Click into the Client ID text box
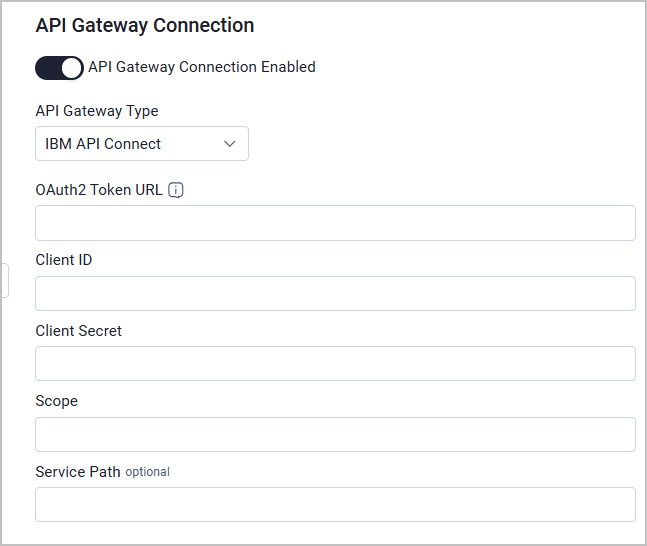647x546 pixels. click(x=335, y=293)
